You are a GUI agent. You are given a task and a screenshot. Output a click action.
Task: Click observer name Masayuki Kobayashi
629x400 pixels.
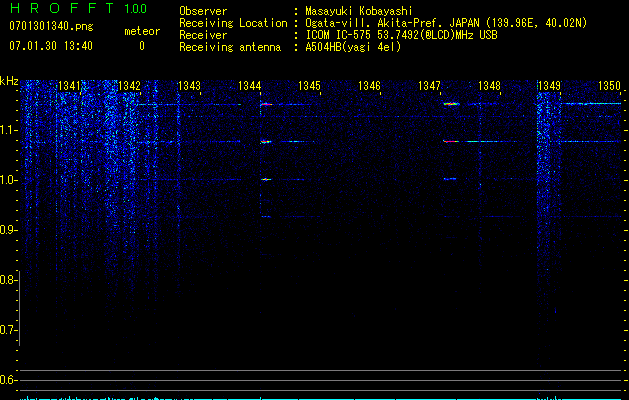(x=359, y=11)
